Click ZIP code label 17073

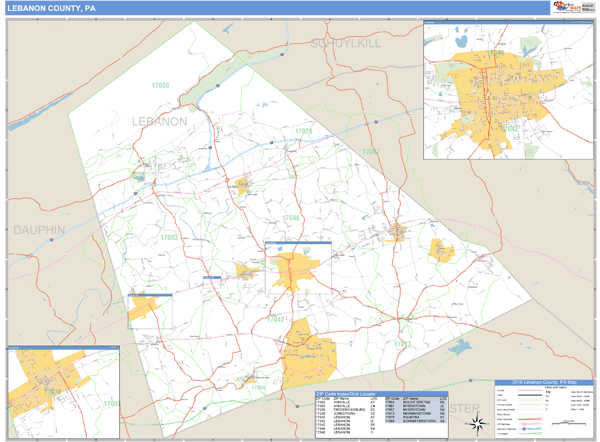(402, 344)
